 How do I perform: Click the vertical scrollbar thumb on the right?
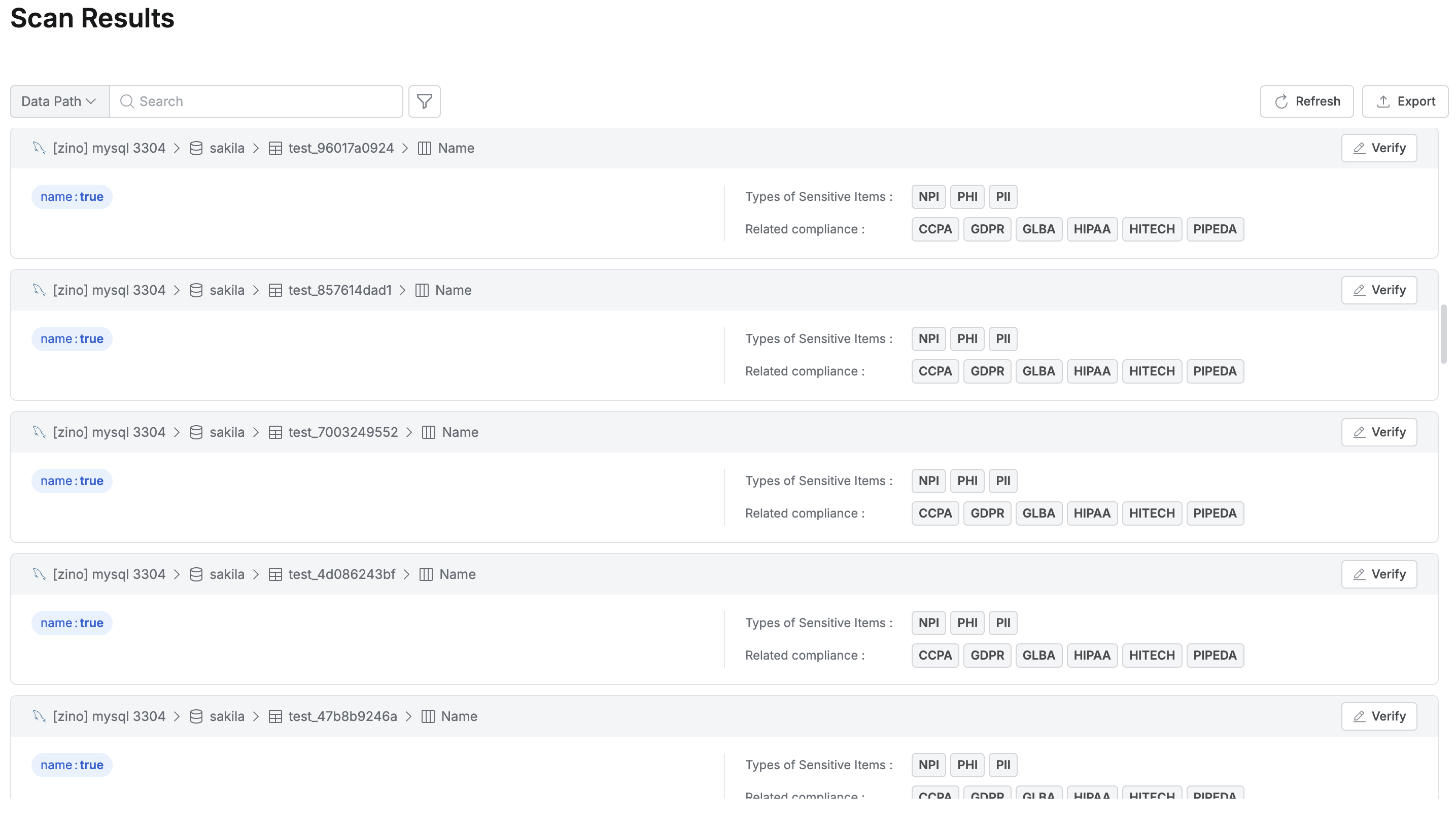[1443, 334]
